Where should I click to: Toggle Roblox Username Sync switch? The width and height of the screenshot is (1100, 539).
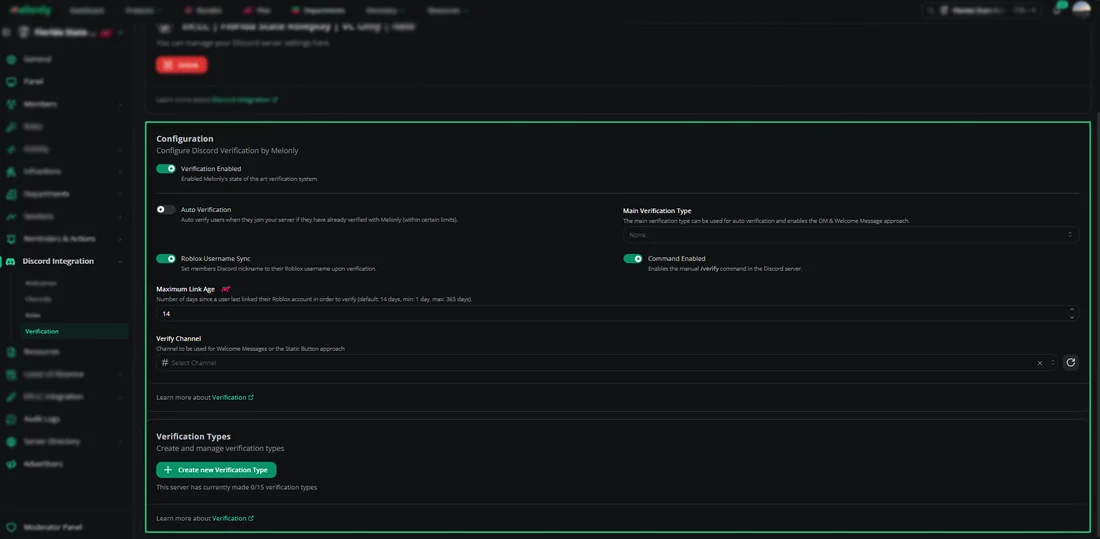166,258
